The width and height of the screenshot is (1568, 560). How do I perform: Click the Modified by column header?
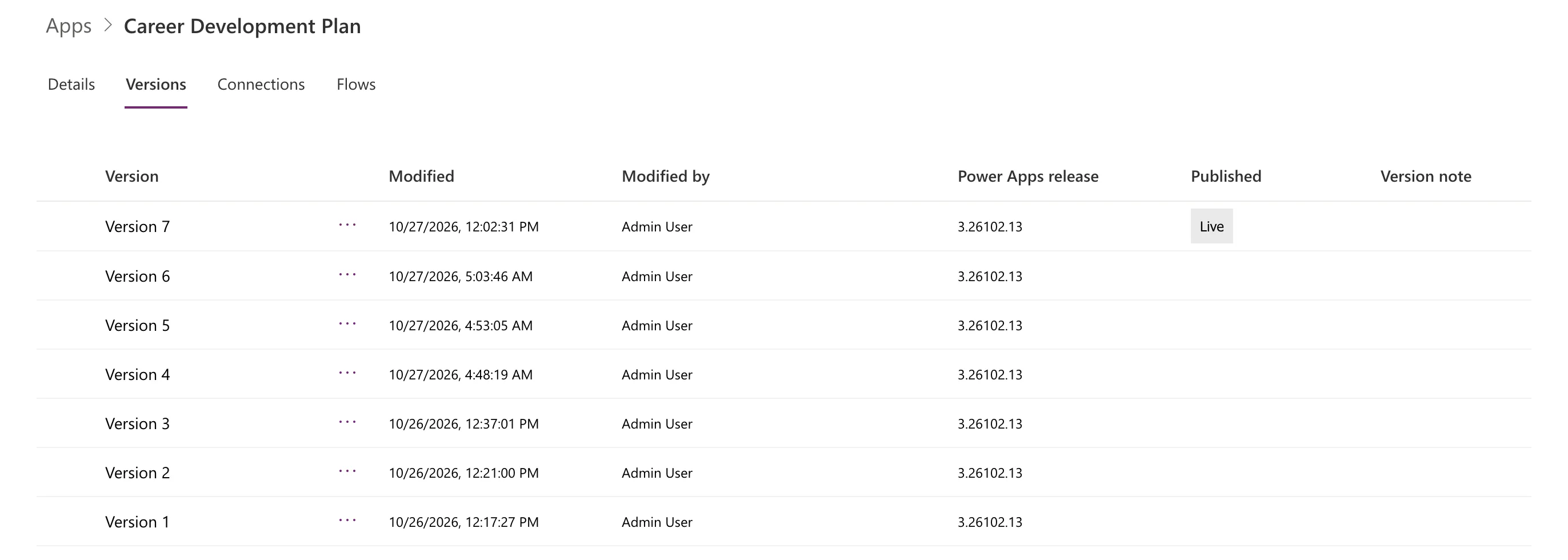pyautogui.click(x=665, y=177)
